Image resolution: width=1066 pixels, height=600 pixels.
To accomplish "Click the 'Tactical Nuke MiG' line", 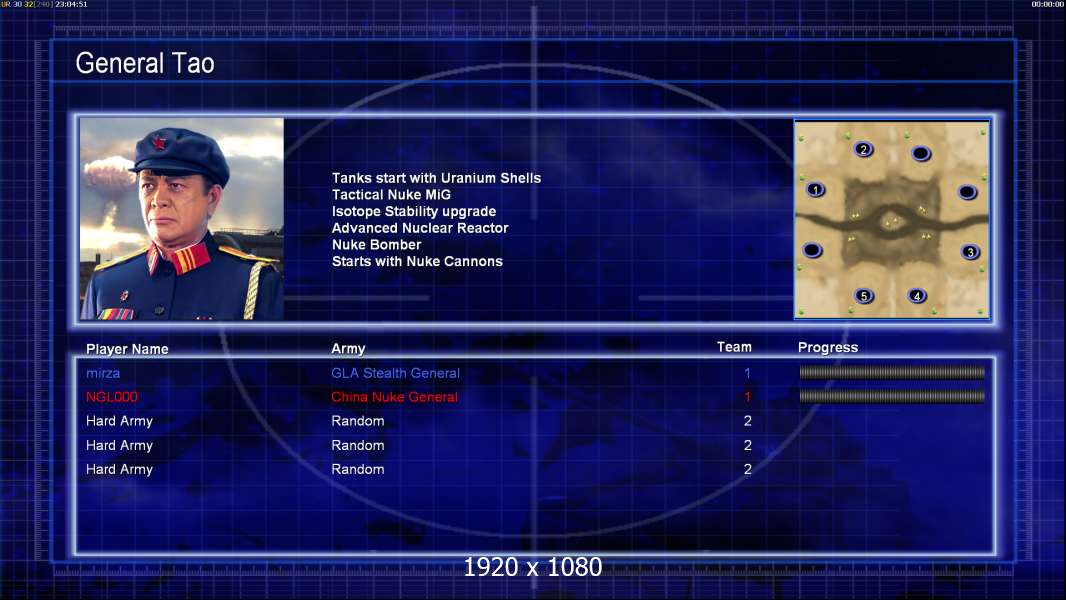I will point(391,194).
